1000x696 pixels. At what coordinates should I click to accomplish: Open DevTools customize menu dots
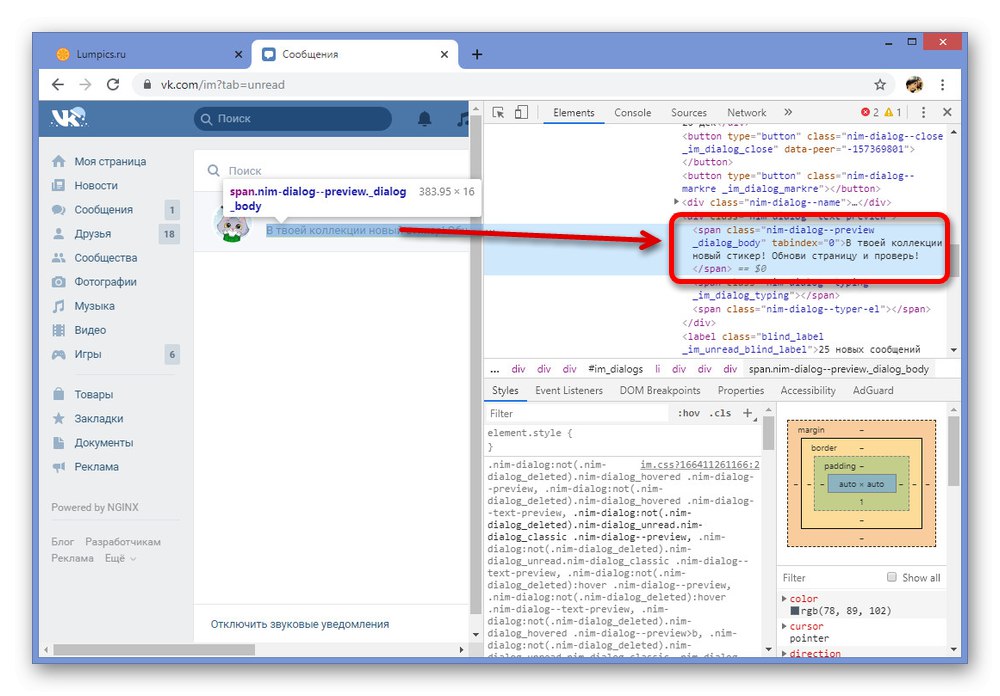[923, 112]
